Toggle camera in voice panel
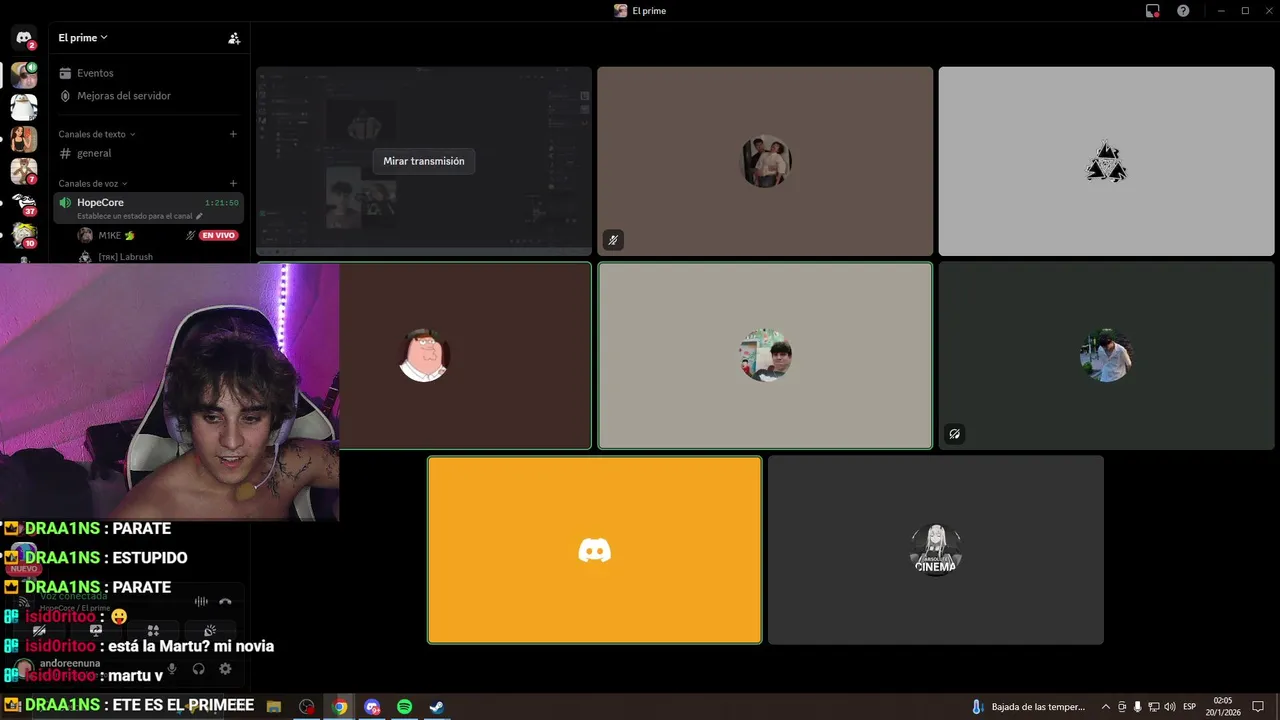This screenshot has height=720, width=1280. 39,631
